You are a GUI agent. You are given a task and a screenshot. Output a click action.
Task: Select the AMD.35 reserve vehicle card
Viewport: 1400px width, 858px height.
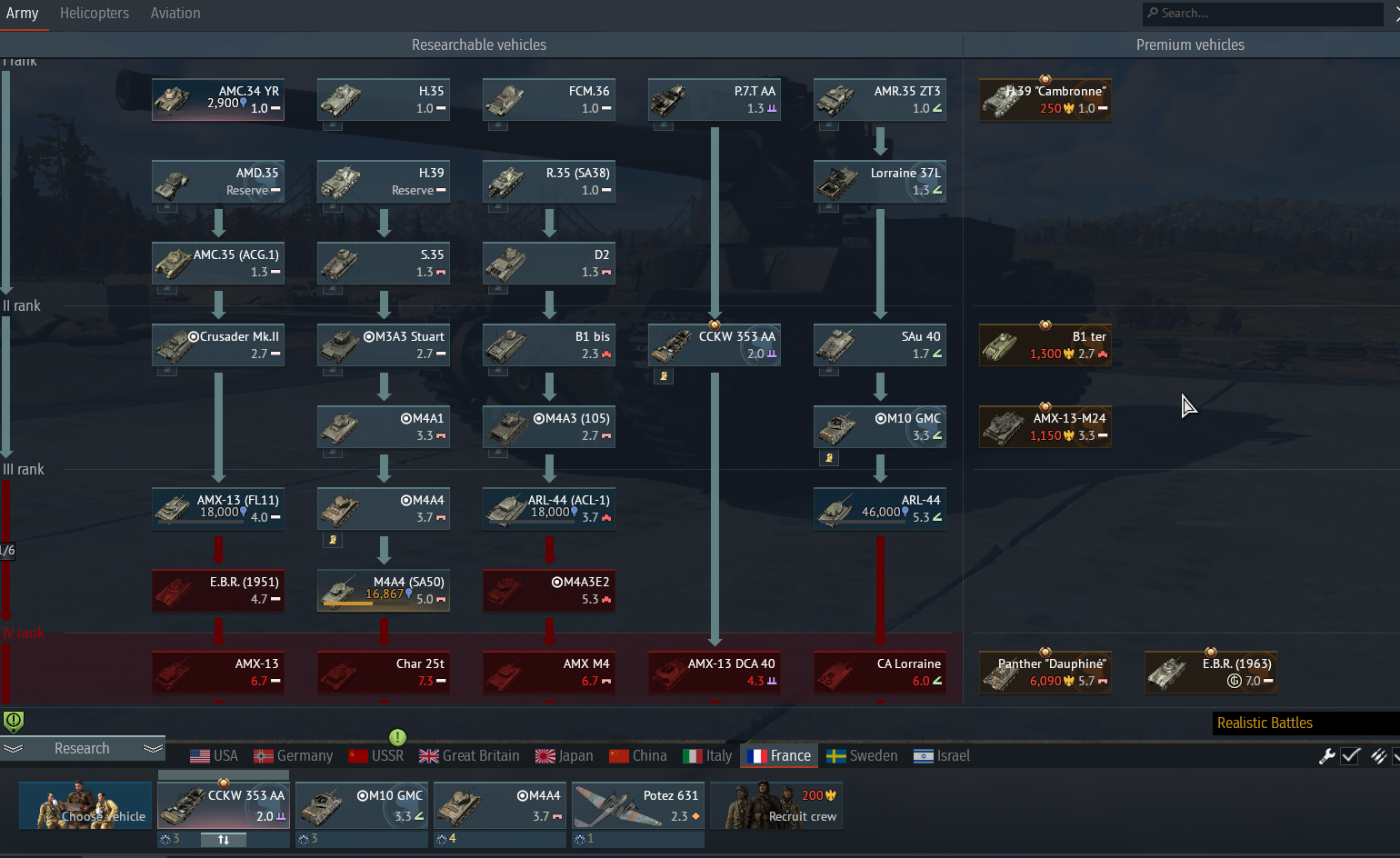click(x=218, y=182)
